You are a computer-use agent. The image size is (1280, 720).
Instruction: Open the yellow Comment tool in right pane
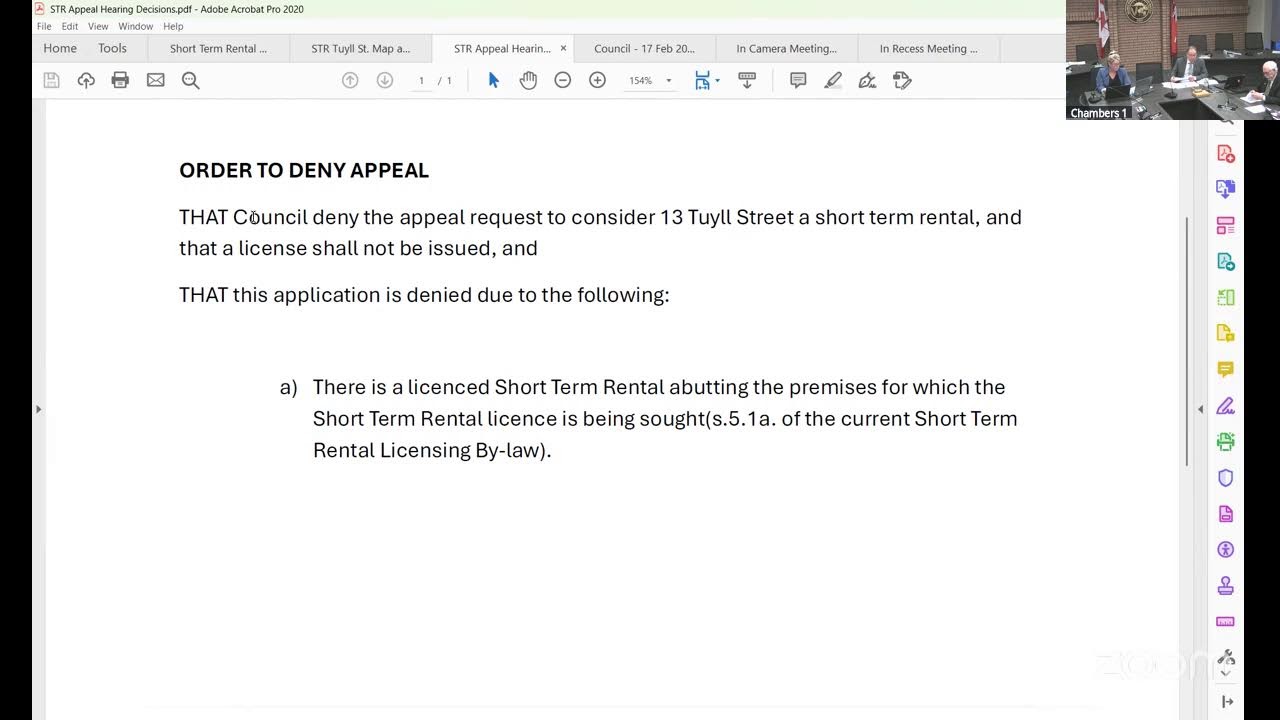tap(1225, 369)
